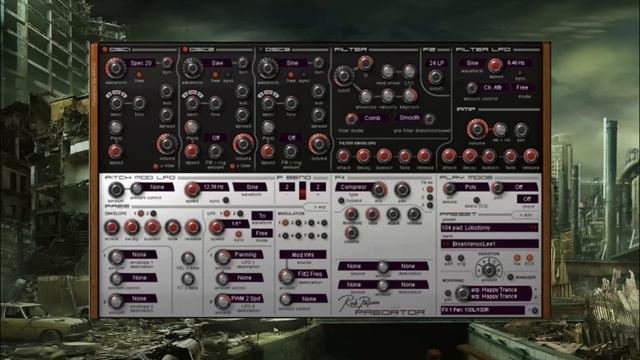This screenshot has height=360, width=640.
Task: Click the OSC2 fine tuning knob
Action: pyautogui.click(x=215, y=103)
